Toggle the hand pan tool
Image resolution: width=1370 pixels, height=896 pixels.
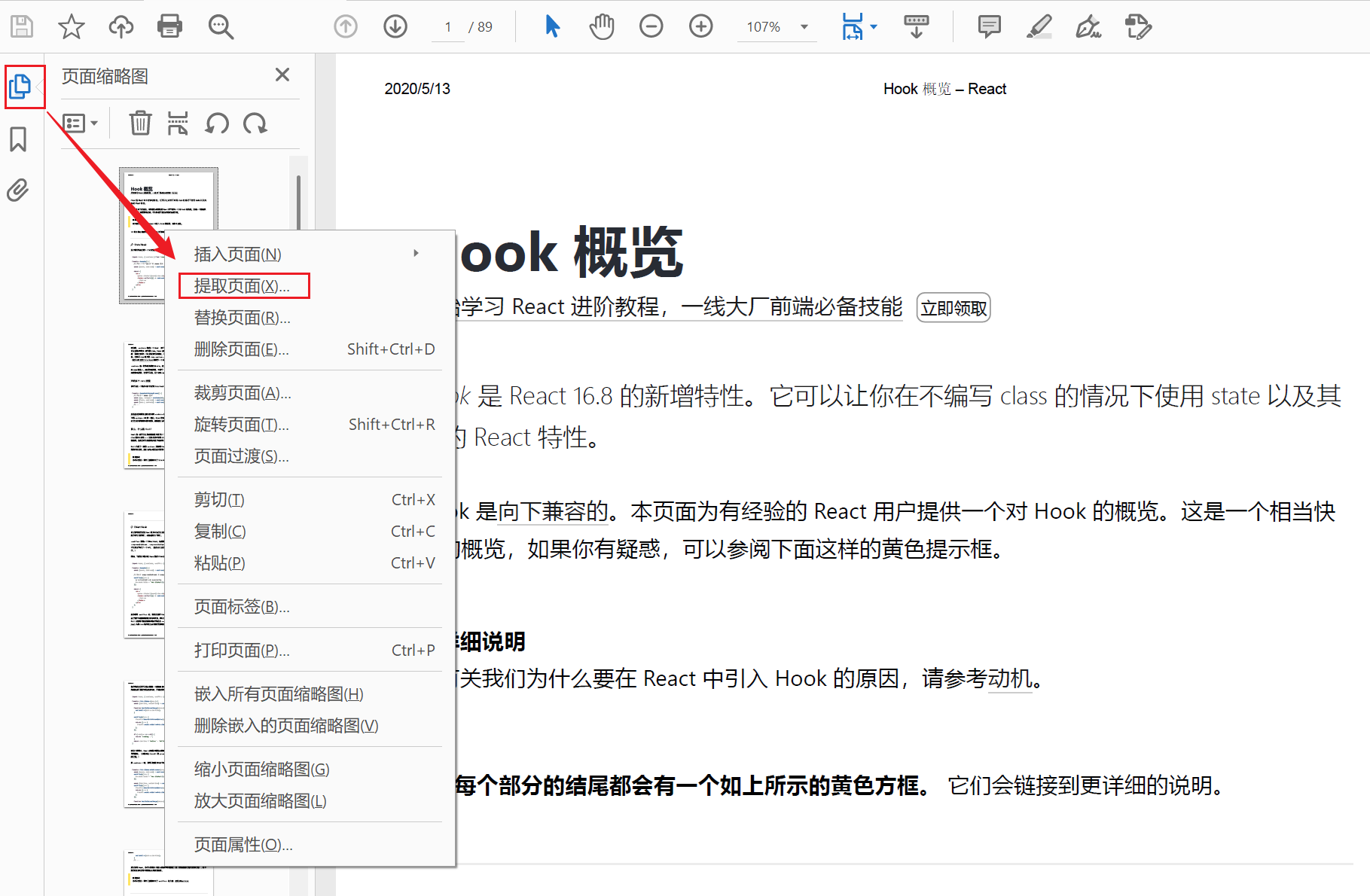pos(601,26)
